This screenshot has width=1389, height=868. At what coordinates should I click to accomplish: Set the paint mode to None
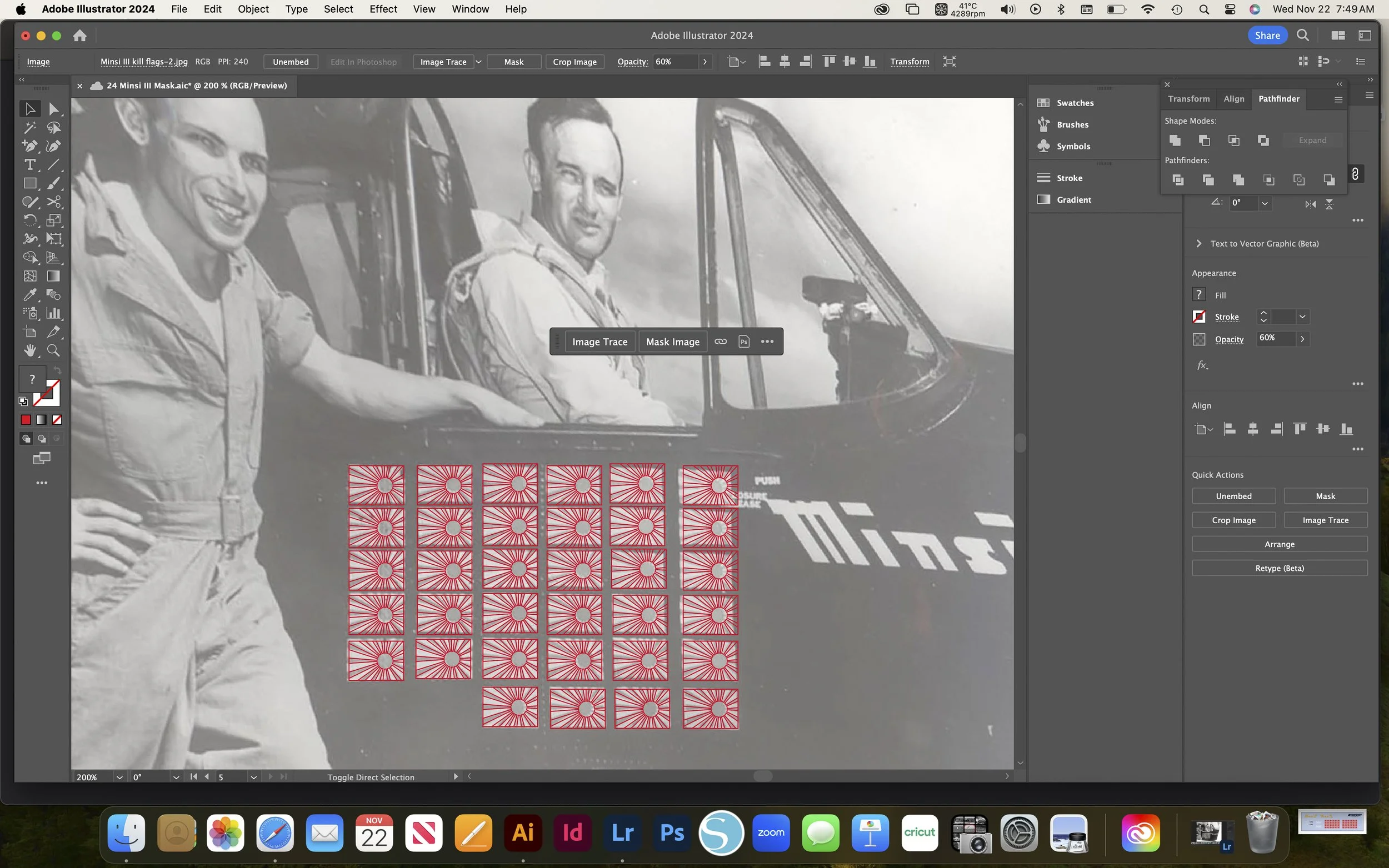(x=57, y=420)
